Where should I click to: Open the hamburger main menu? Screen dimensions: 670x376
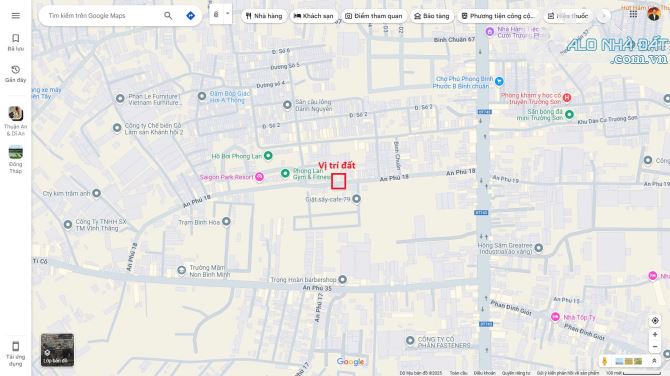15,16
